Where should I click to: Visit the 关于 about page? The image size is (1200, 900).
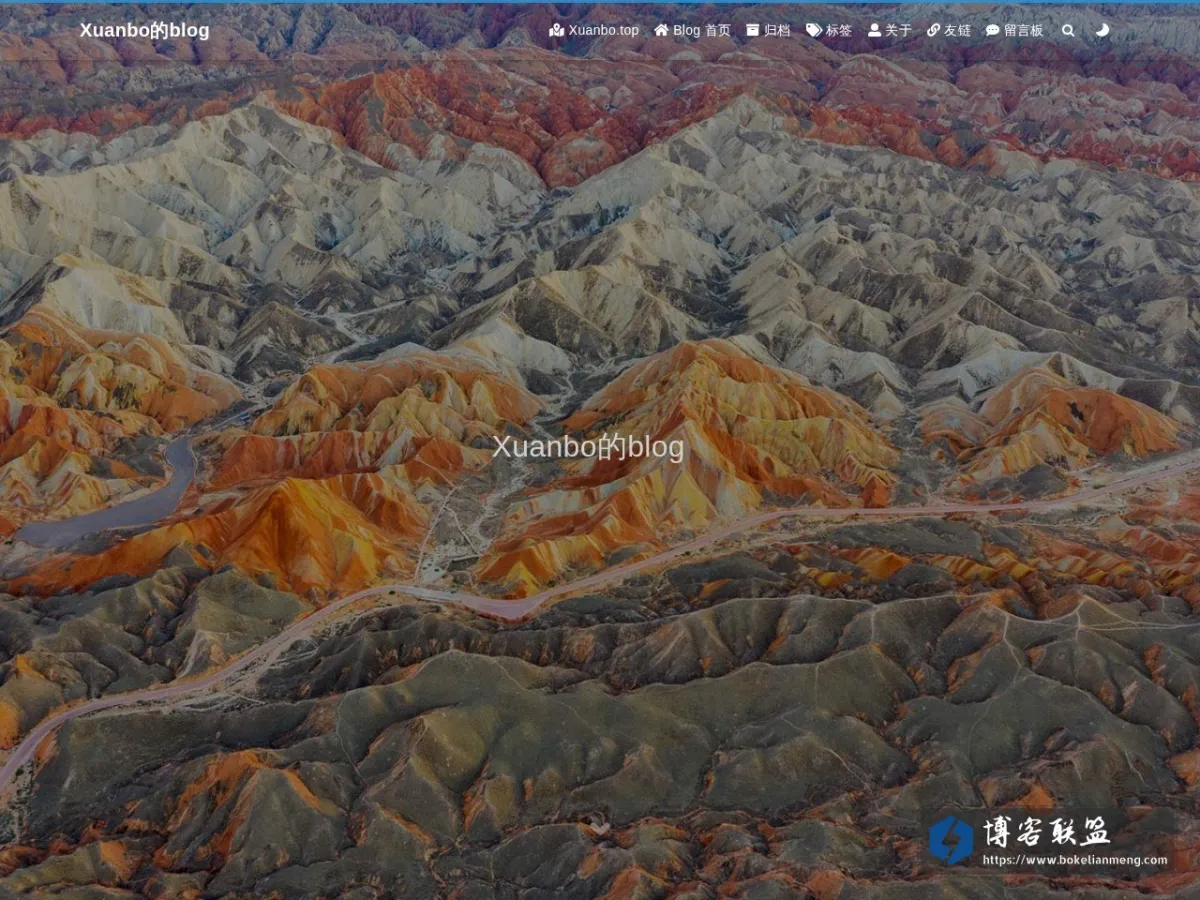[890, 30]
